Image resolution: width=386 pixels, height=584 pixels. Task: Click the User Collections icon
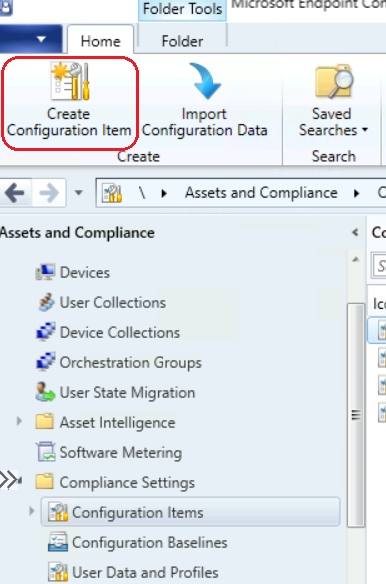click(46, 302)
